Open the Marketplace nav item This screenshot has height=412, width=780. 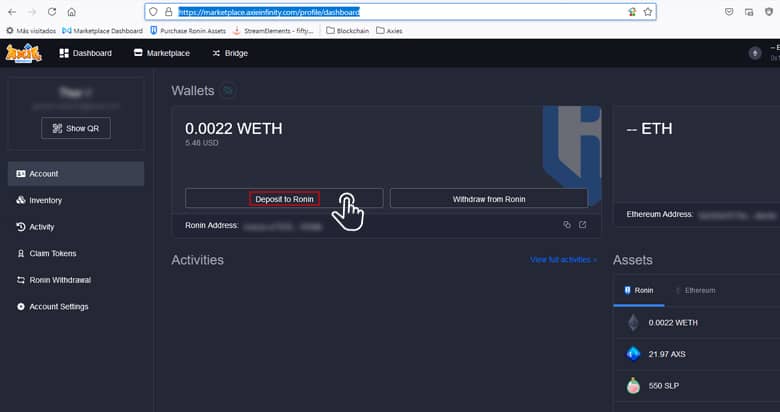point(162,53)
